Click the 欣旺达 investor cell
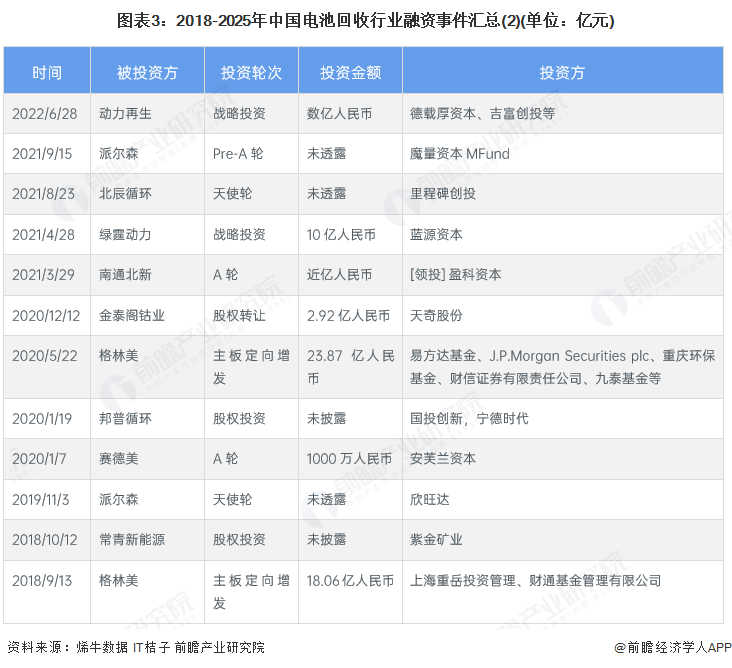The width and height of the screenshot is (732, 668). tap(563, 499)
